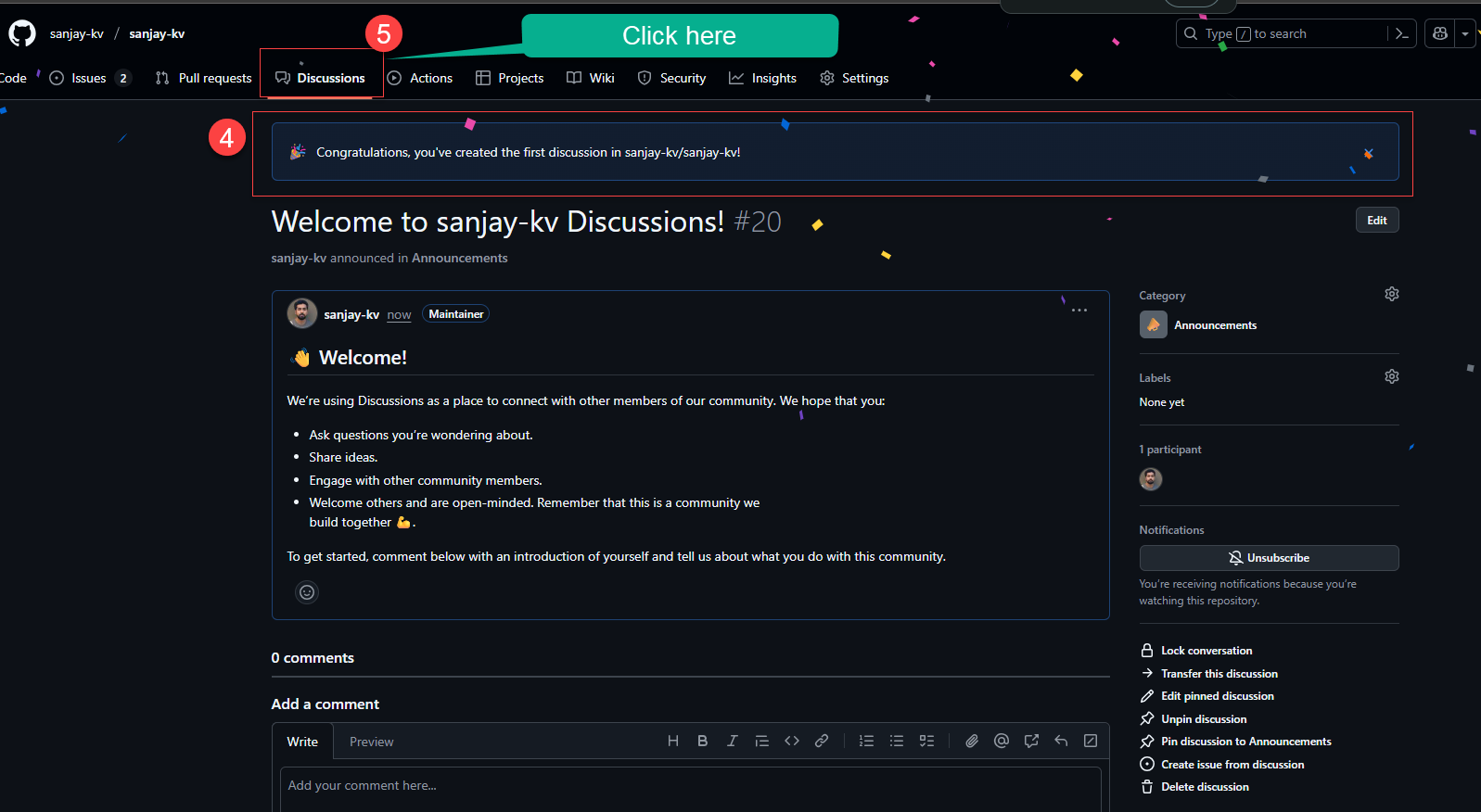This screenshot has width=1481, height=812.
Task: Open slash commands icon in editor
Action: point(1091,741)
